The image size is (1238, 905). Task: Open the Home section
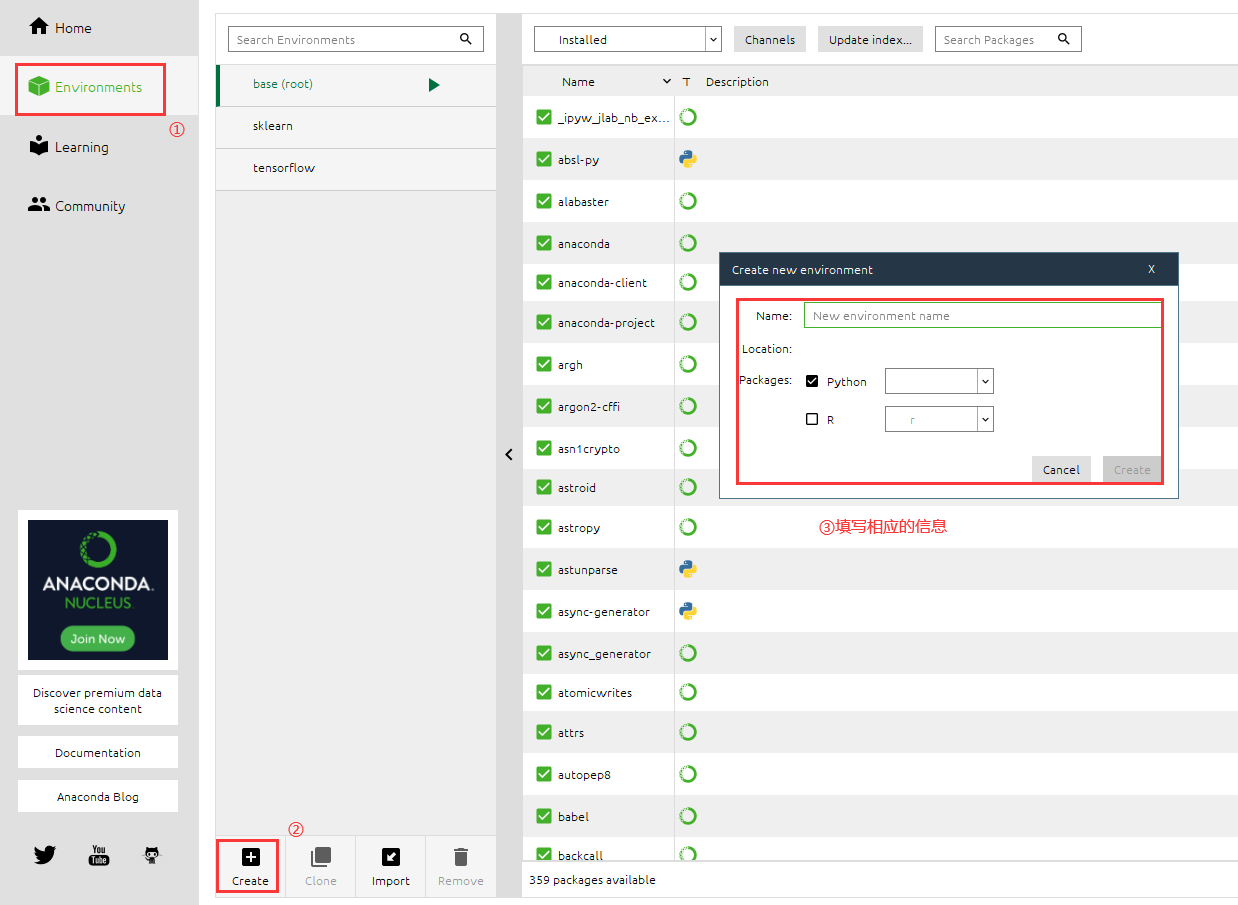coord(60,28)
